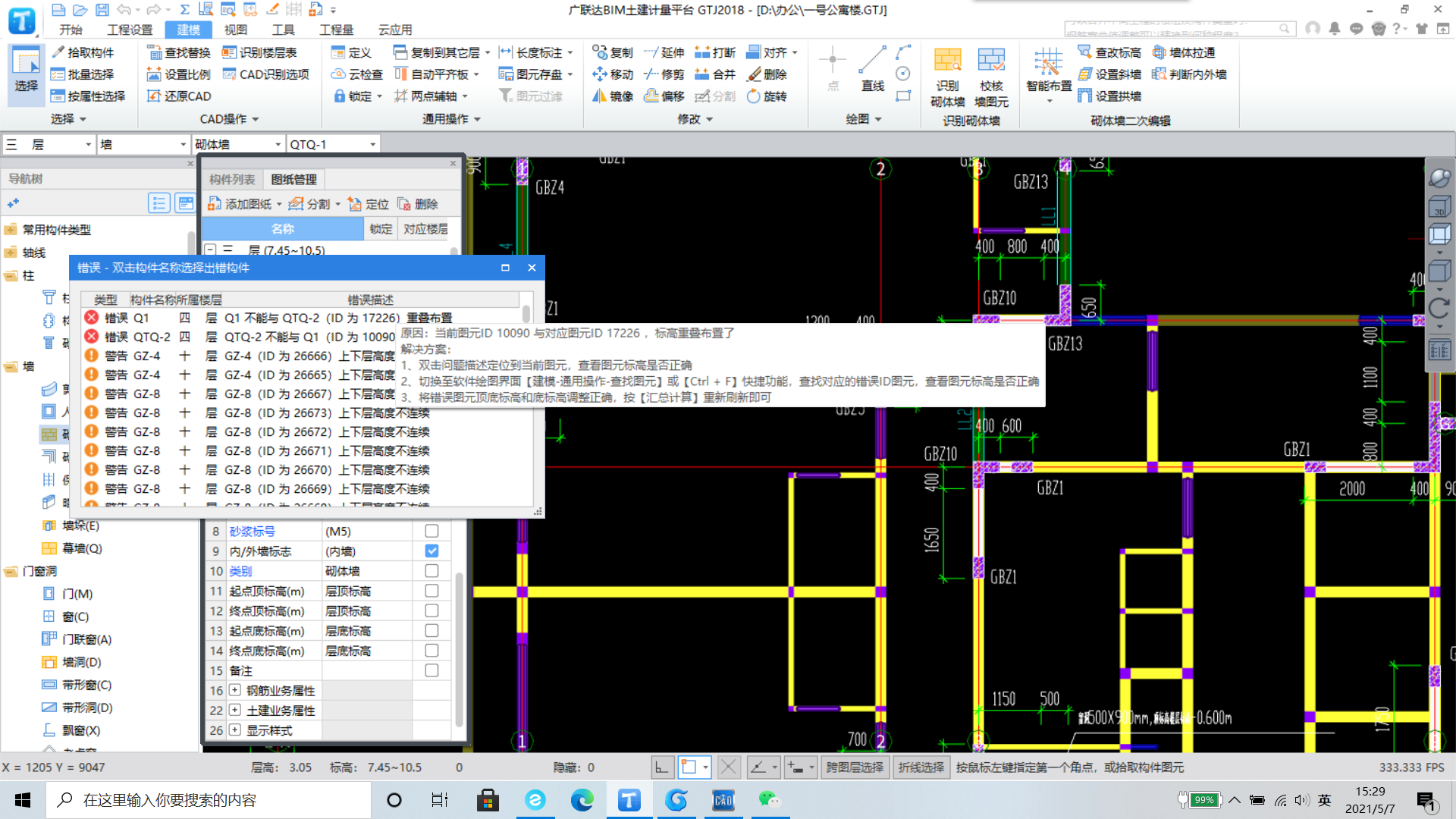
Task: Toggle checkbox for 终点顶标高 row
Action: 431,610
